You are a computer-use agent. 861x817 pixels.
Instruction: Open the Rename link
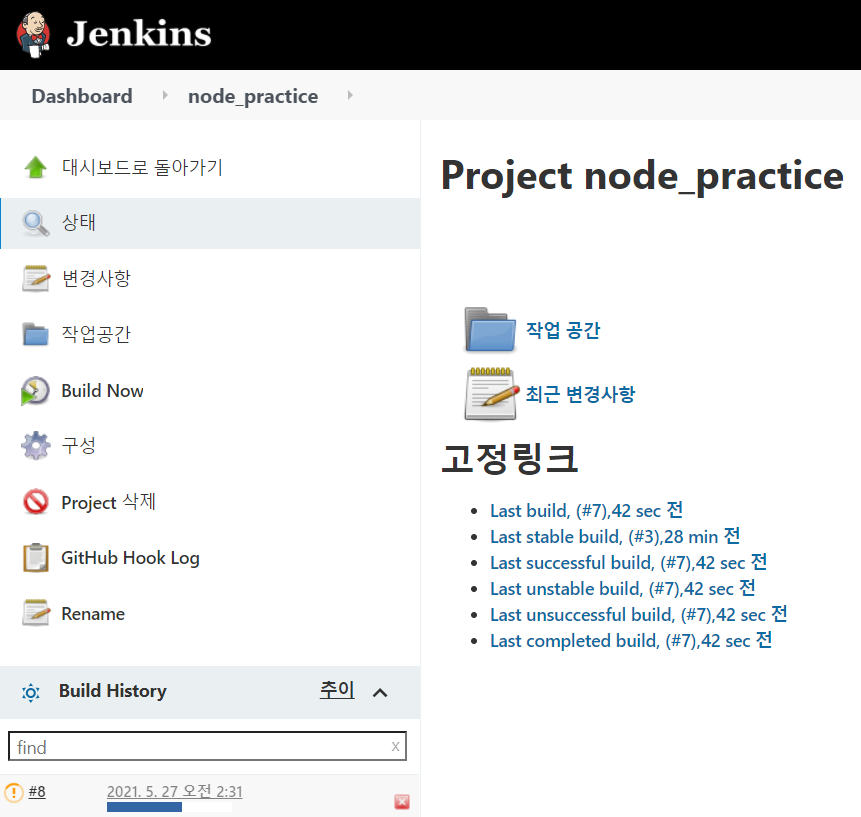[x=93, y=614]
